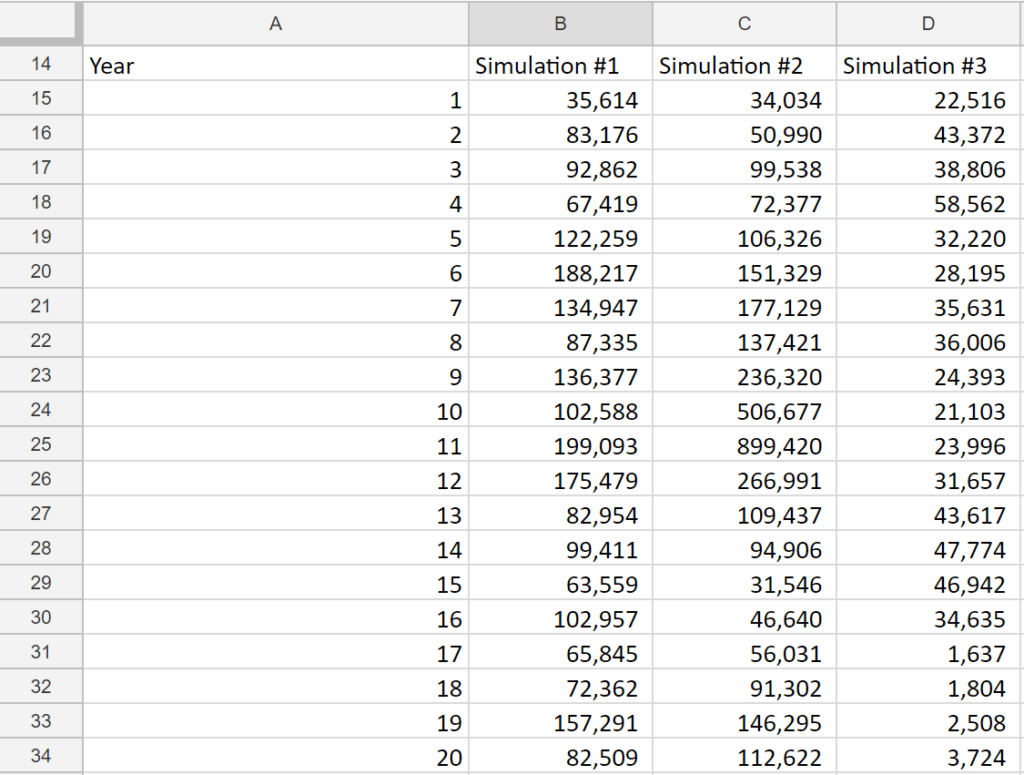The height and width of the screenshot is (775, 1024).
Task: Click the Simulation #3 header cell
Action: point(928,64)
